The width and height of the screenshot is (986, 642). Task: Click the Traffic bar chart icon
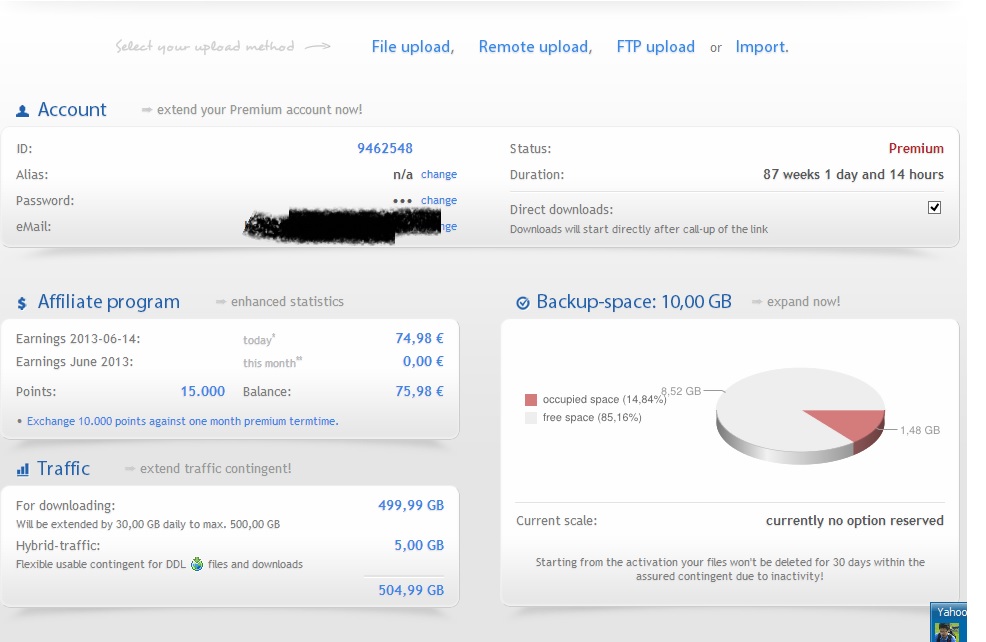[22, 470]
